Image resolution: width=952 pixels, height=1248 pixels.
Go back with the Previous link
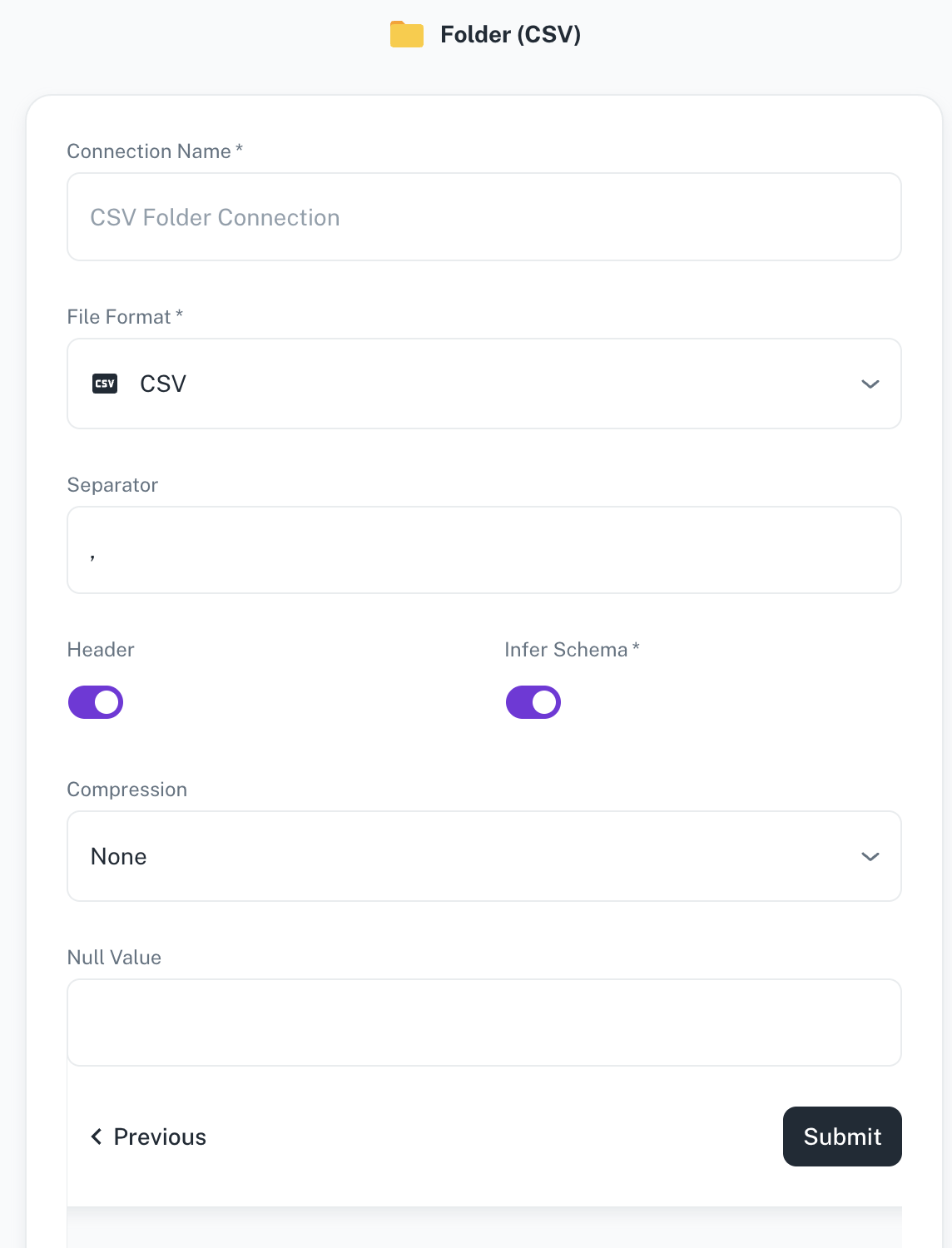[x=148, y=1137]
